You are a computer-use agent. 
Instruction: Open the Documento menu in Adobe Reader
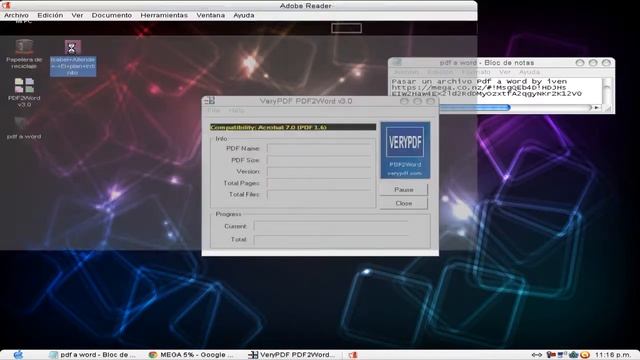[x=111, y=15]
